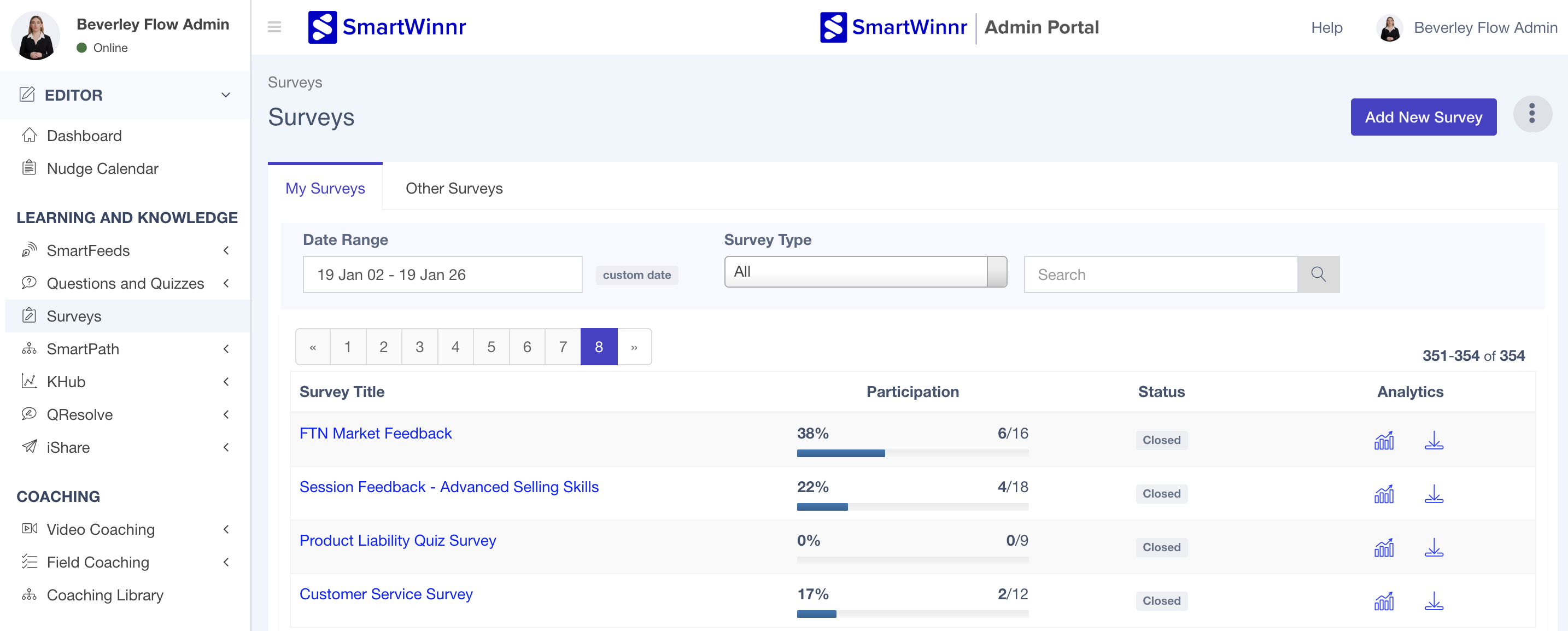1568x631 pixels.
Task: Open the Customer Service Survey link
Action: pos(386,594)
